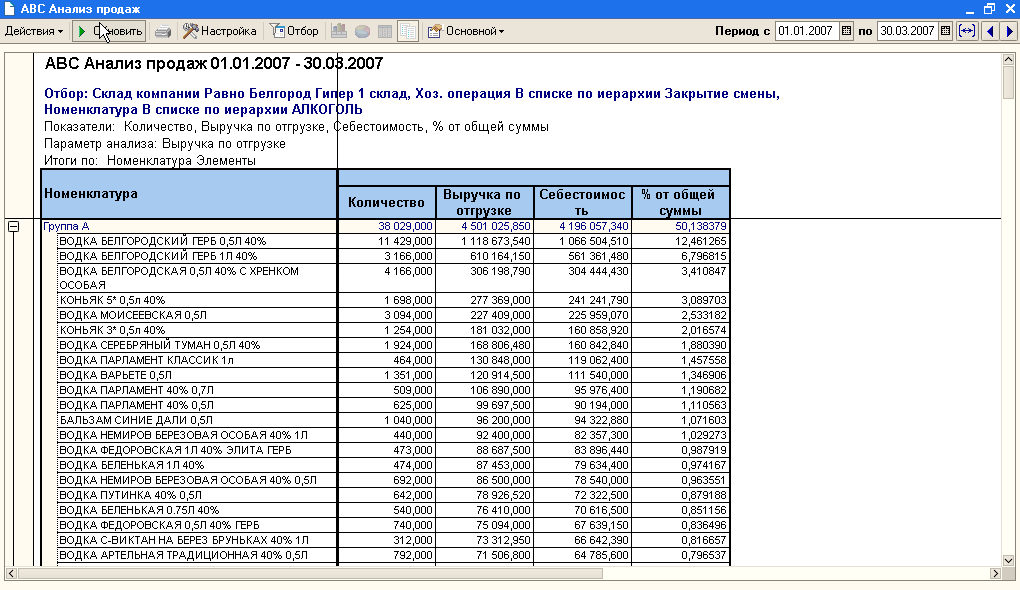This screenshot has height=590, width=1020.
Task: Click the Себестоимость column header
Action: (x=582, y=202)
